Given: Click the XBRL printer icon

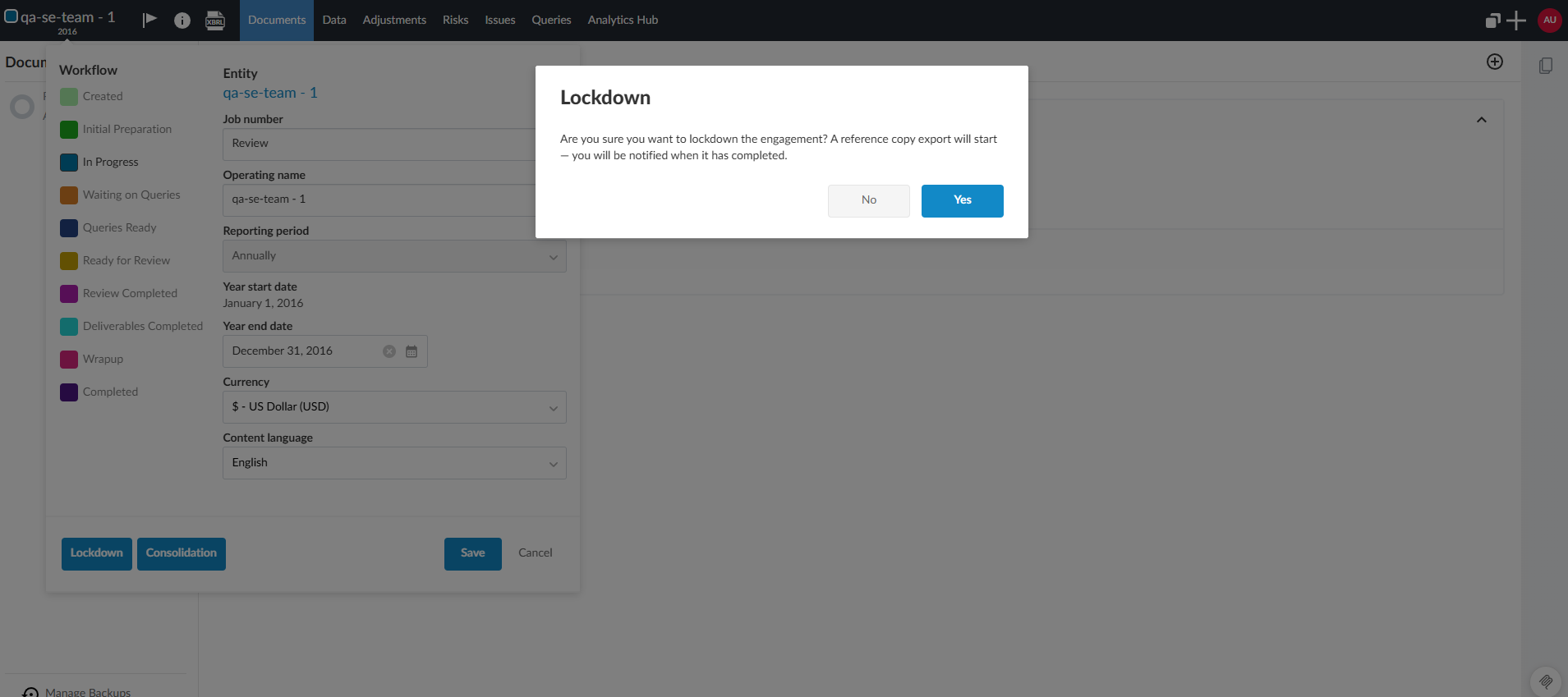Looking at the screenshot, I should 215,21.
